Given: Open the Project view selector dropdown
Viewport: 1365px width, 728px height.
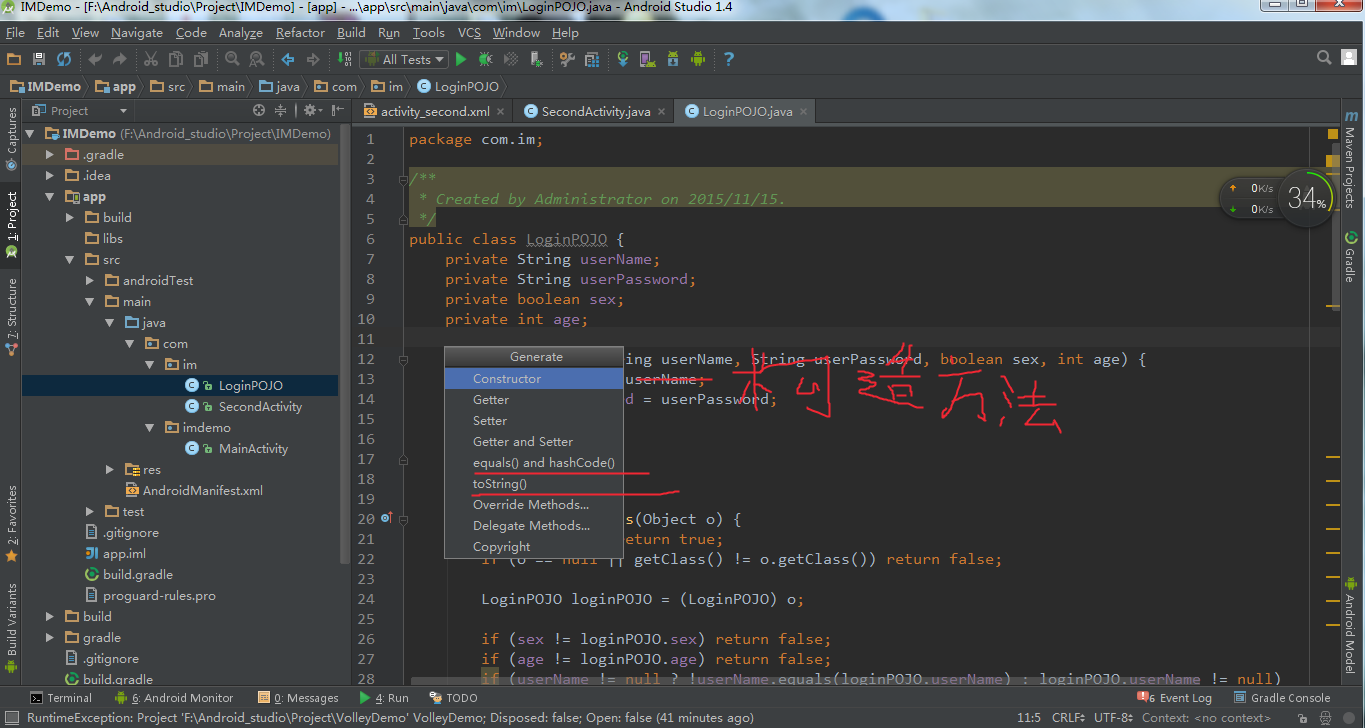Looking at the screenshot, I should click(80, 111).
